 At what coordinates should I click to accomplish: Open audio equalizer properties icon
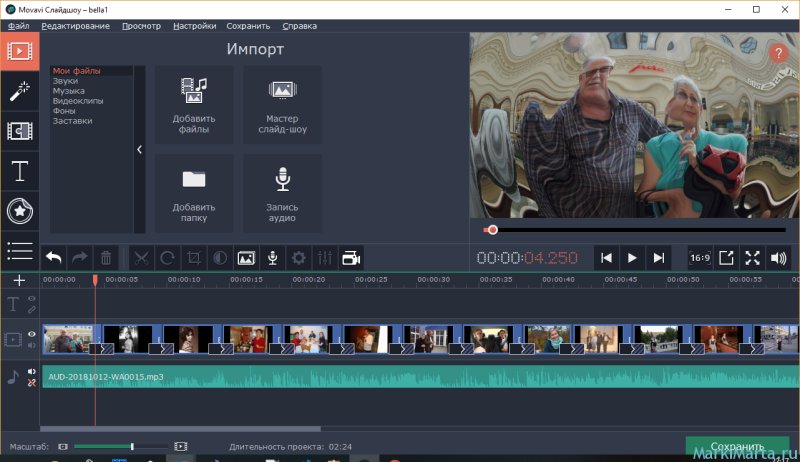click(325, 258)
